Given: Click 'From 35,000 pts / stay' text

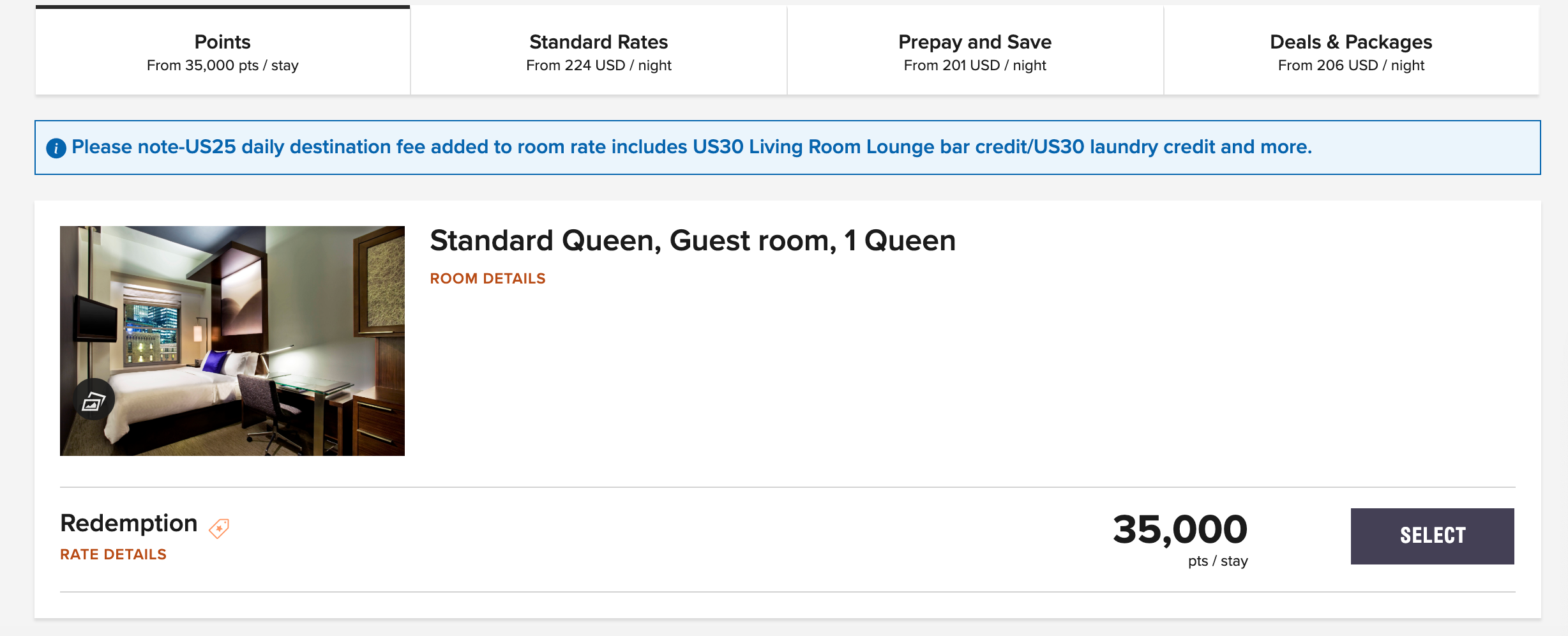Looking at the screenshot, I should tap(222, 66).
